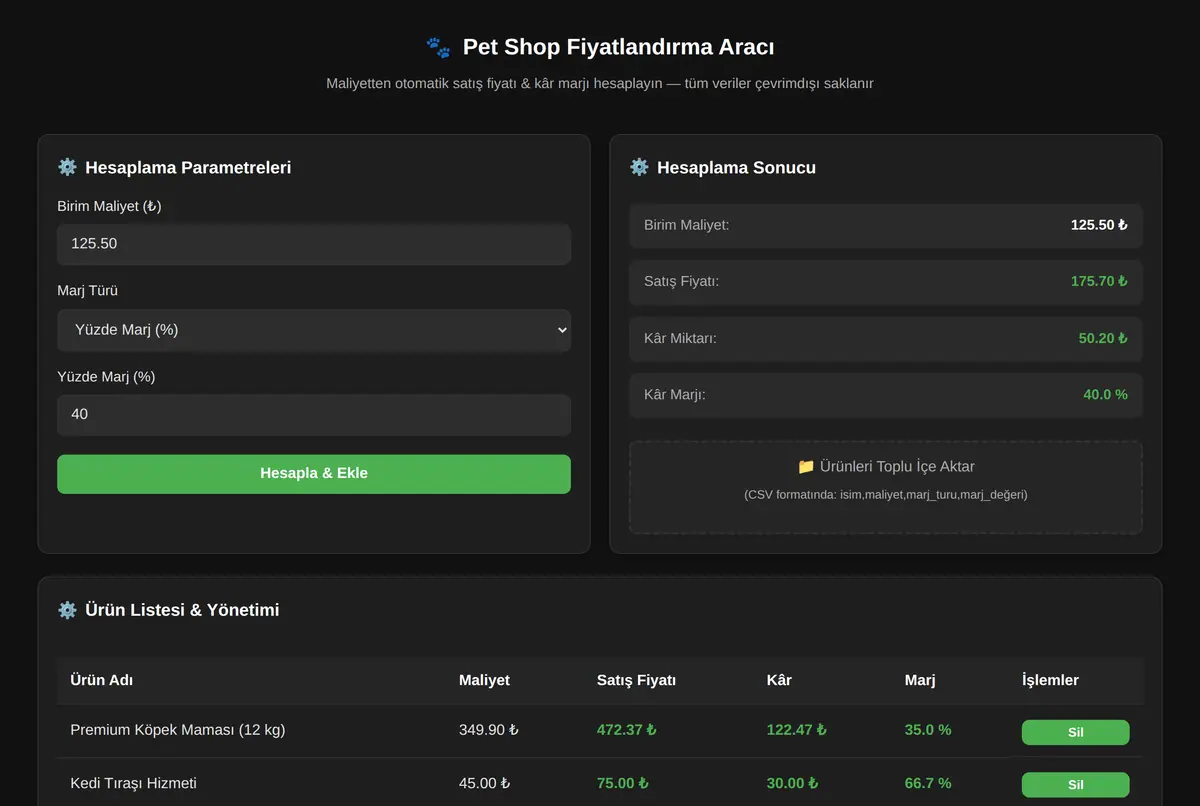Click the 50.20 ₺ Kâr Miktarı result
The image size is (1200, 806).
pyautogui.click(x=1103, y=338)
